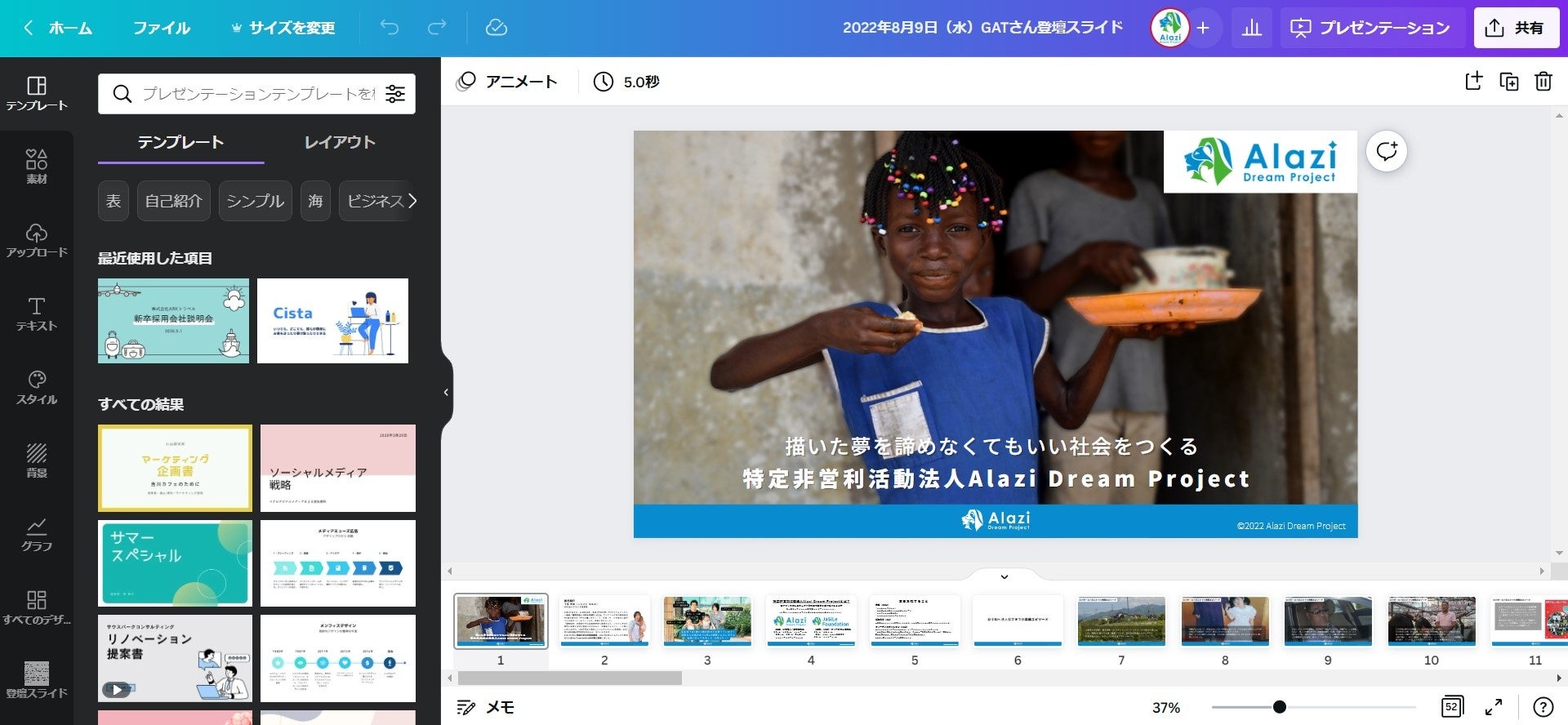The image size is (1568, 725).
Task: Click the thumbnail strip horizontal scrollbar
Action: click(569, 678)
